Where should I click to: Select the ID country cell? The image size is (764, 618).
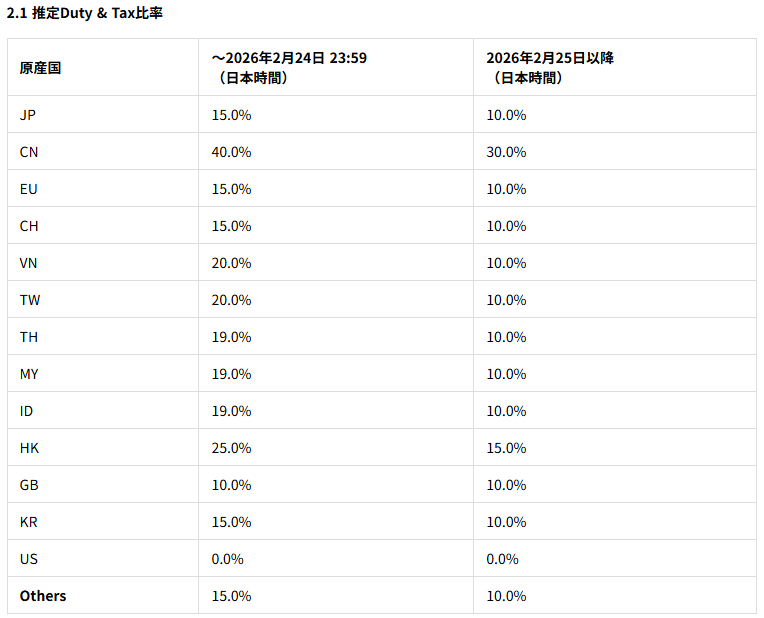[x=27, y=411]
